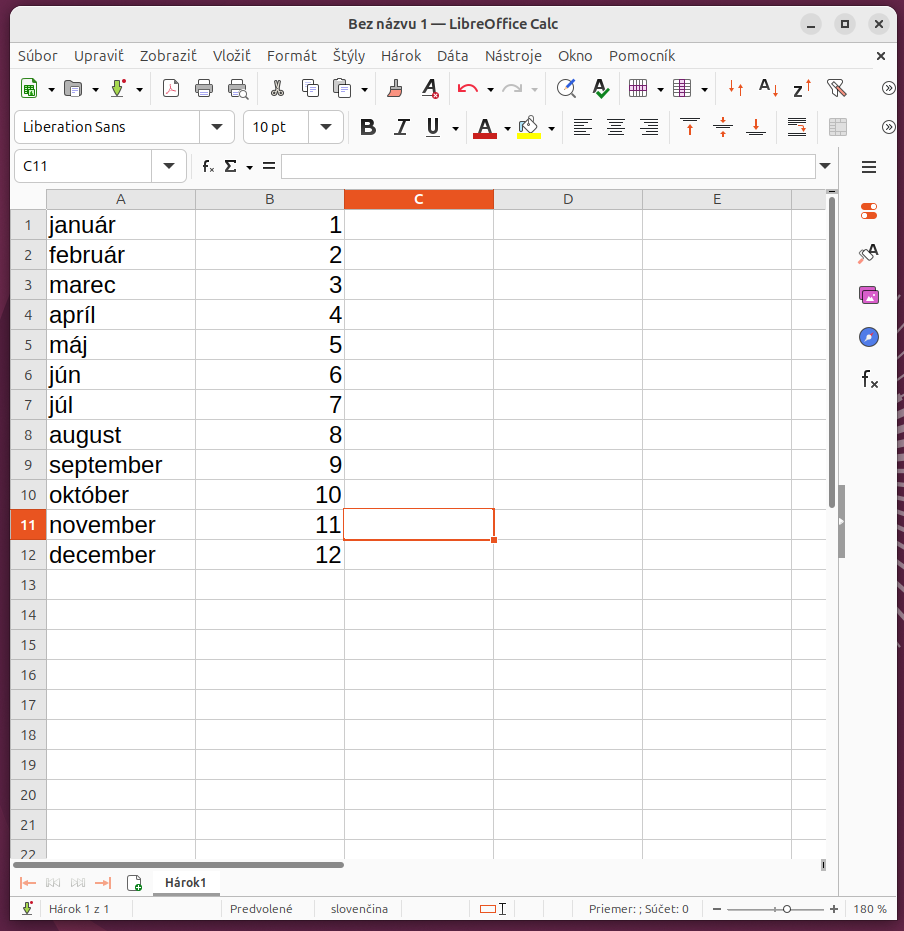This screenshot has width=904, height=931.
Task: Expand the Name Box dropdown
Action: pyautogui.click(x=169, y=166)
